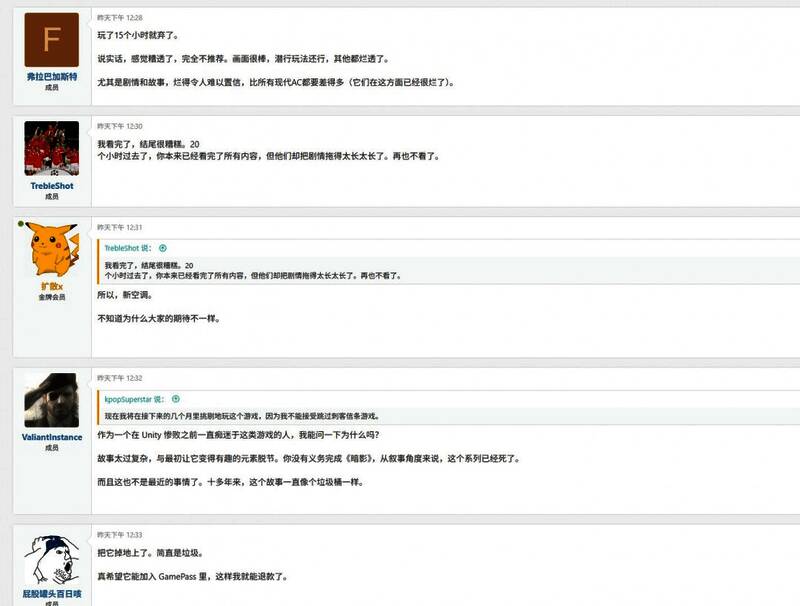Open 扩散x gold member username
This screenshot has width=800, height=606.
(x=52, y=287)
